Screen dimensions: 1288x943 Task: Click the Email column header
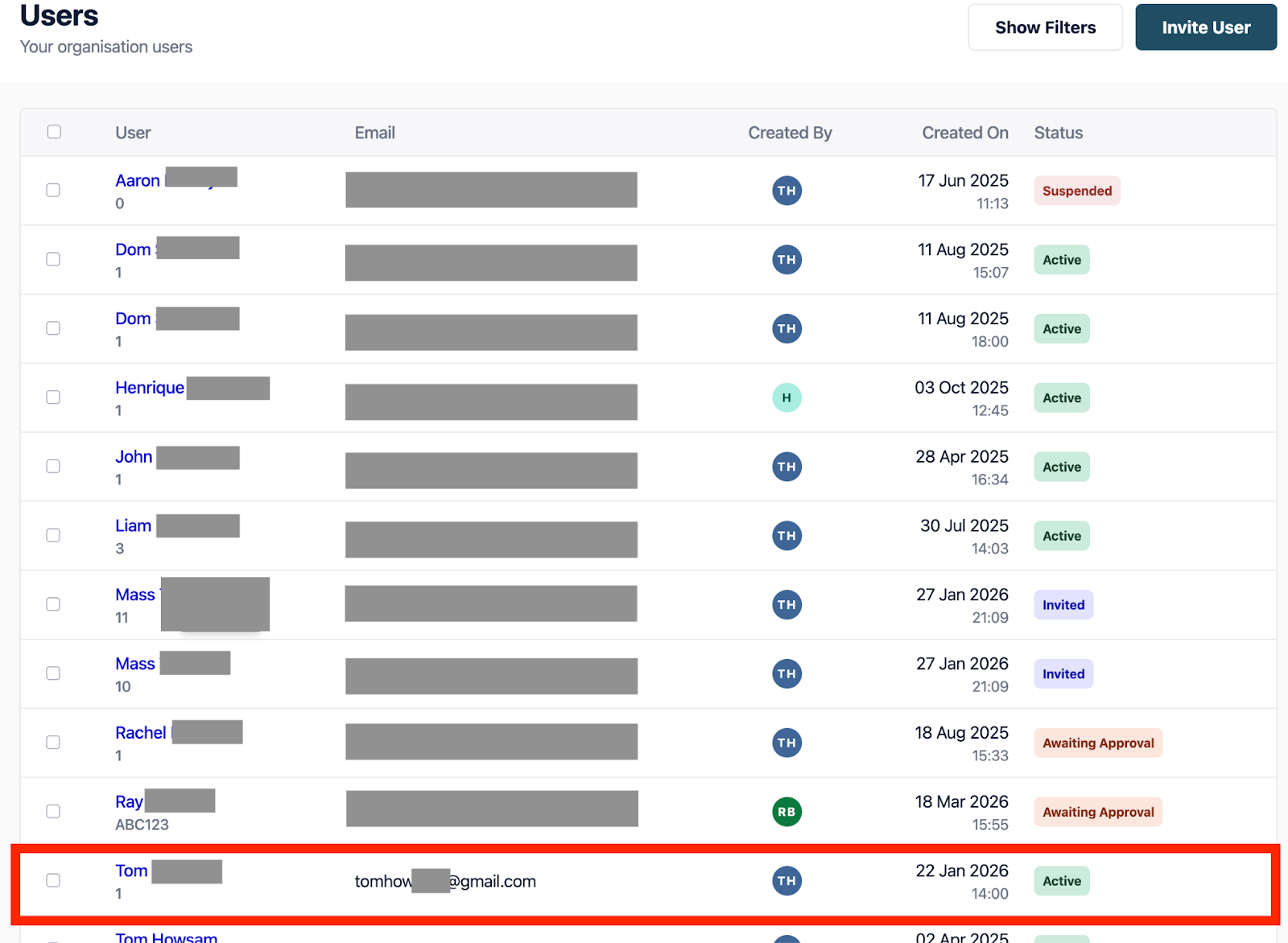tap(375, 133)
